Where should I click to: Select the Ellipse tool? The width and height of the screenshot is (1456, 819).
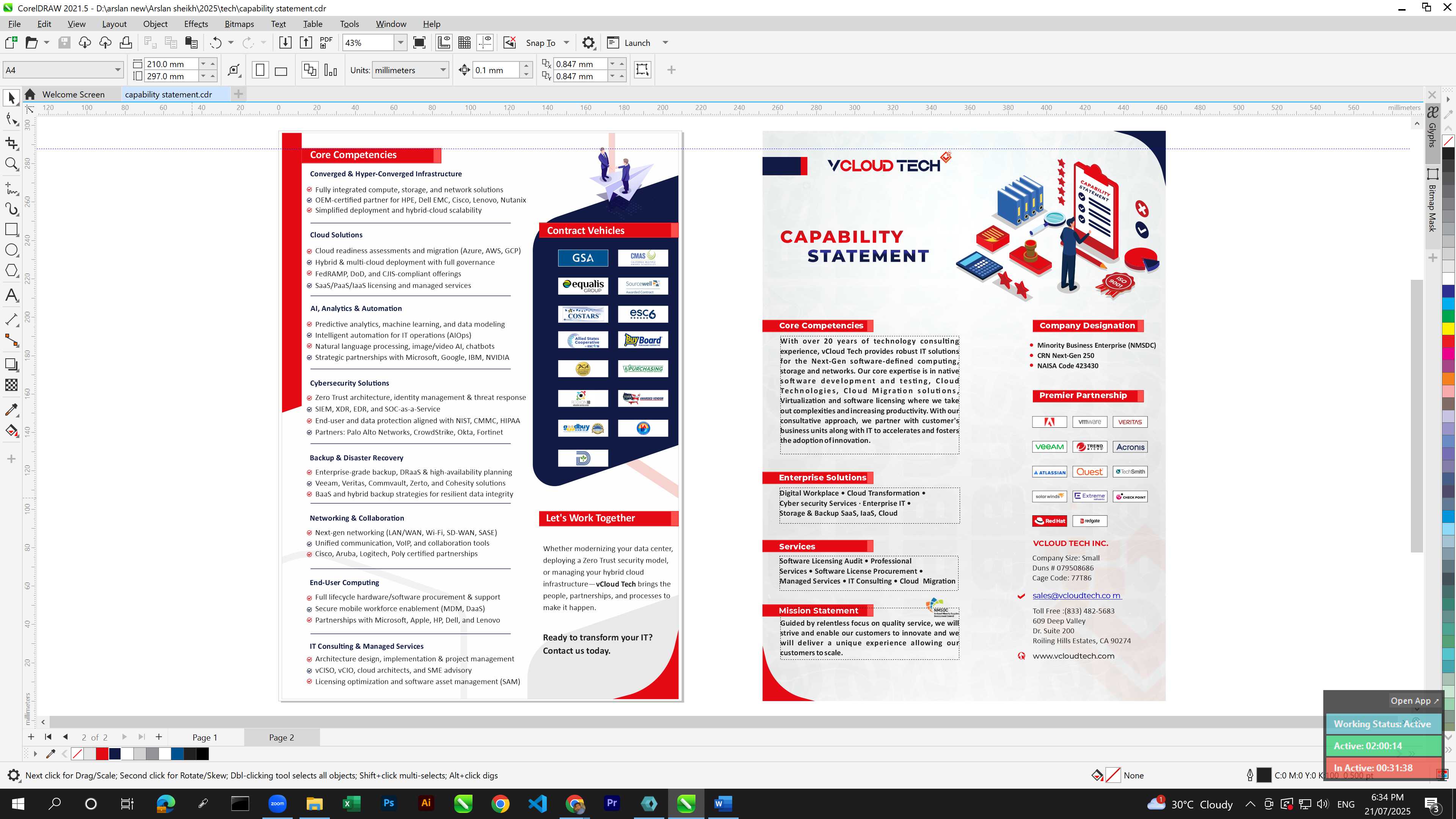[11, 250]
